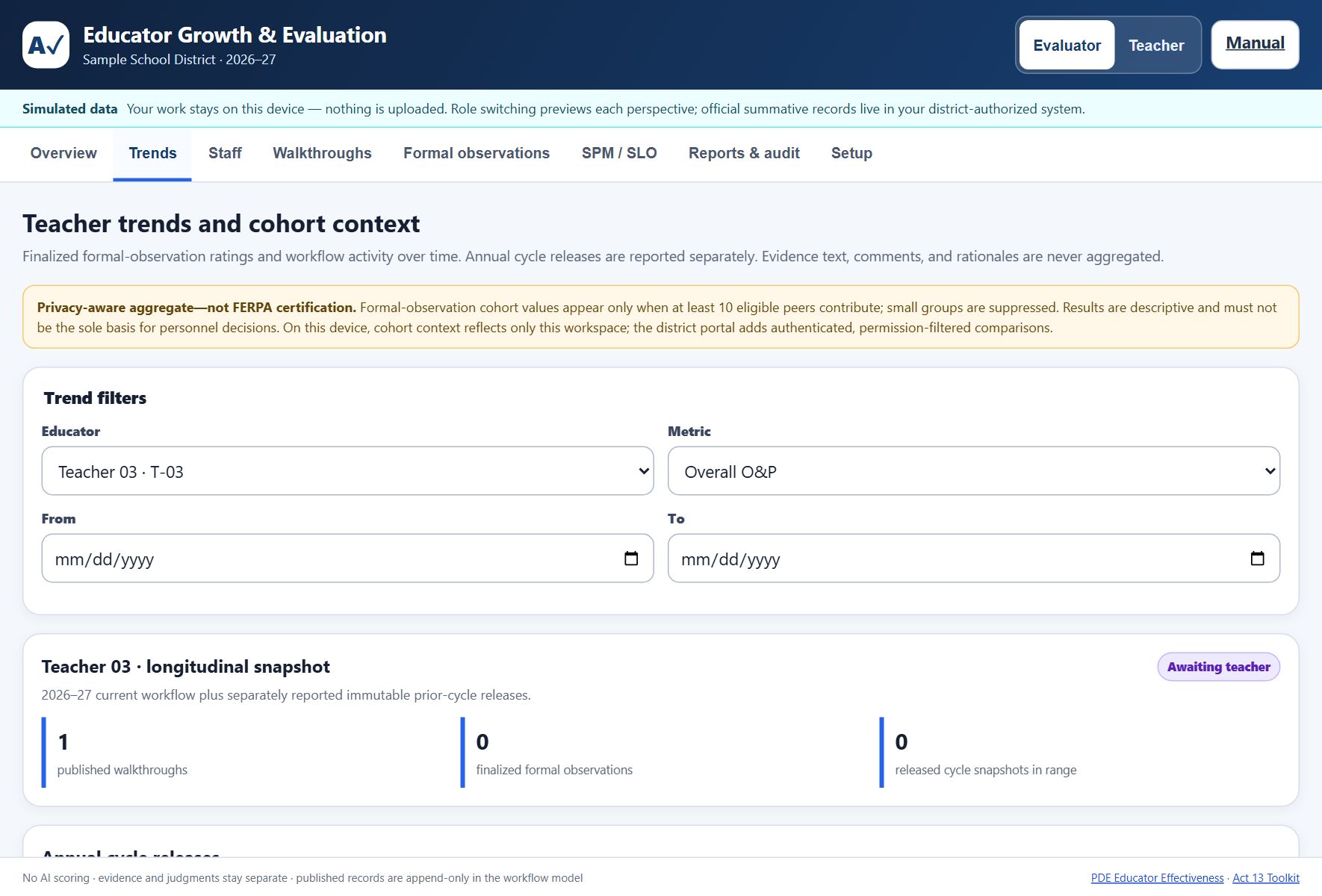1322x896 pixels.
Task: Switch to the Teacher role
Action: (1156, 45)
